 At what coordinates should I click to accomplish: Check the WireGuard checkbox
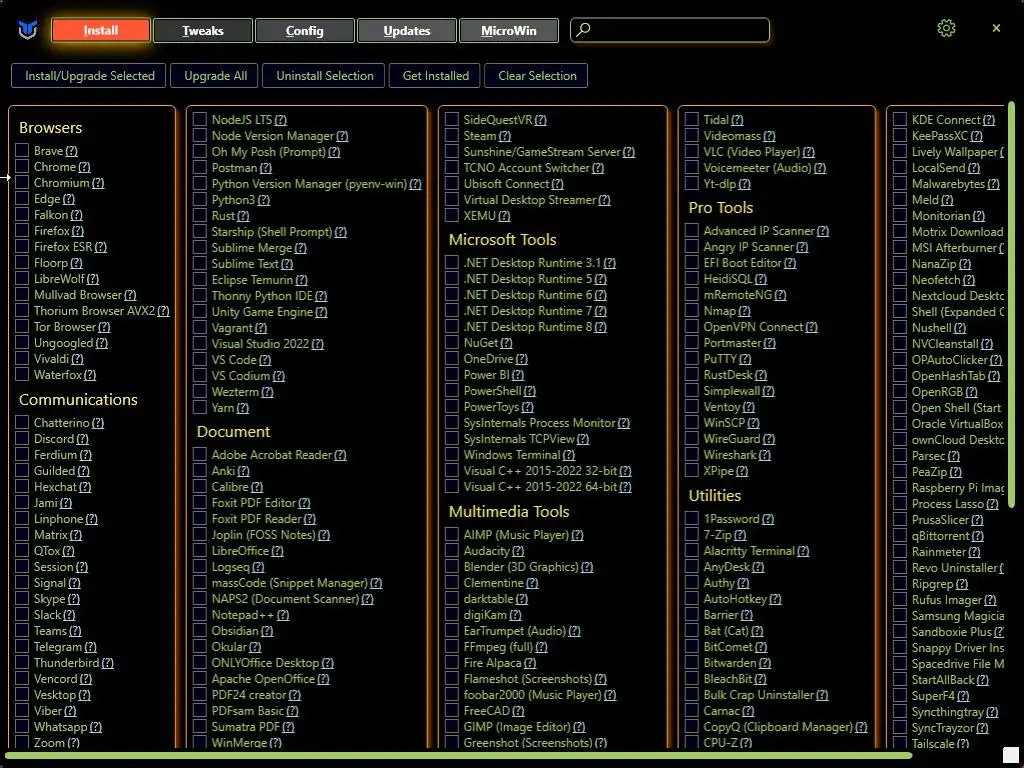point(692,439)
